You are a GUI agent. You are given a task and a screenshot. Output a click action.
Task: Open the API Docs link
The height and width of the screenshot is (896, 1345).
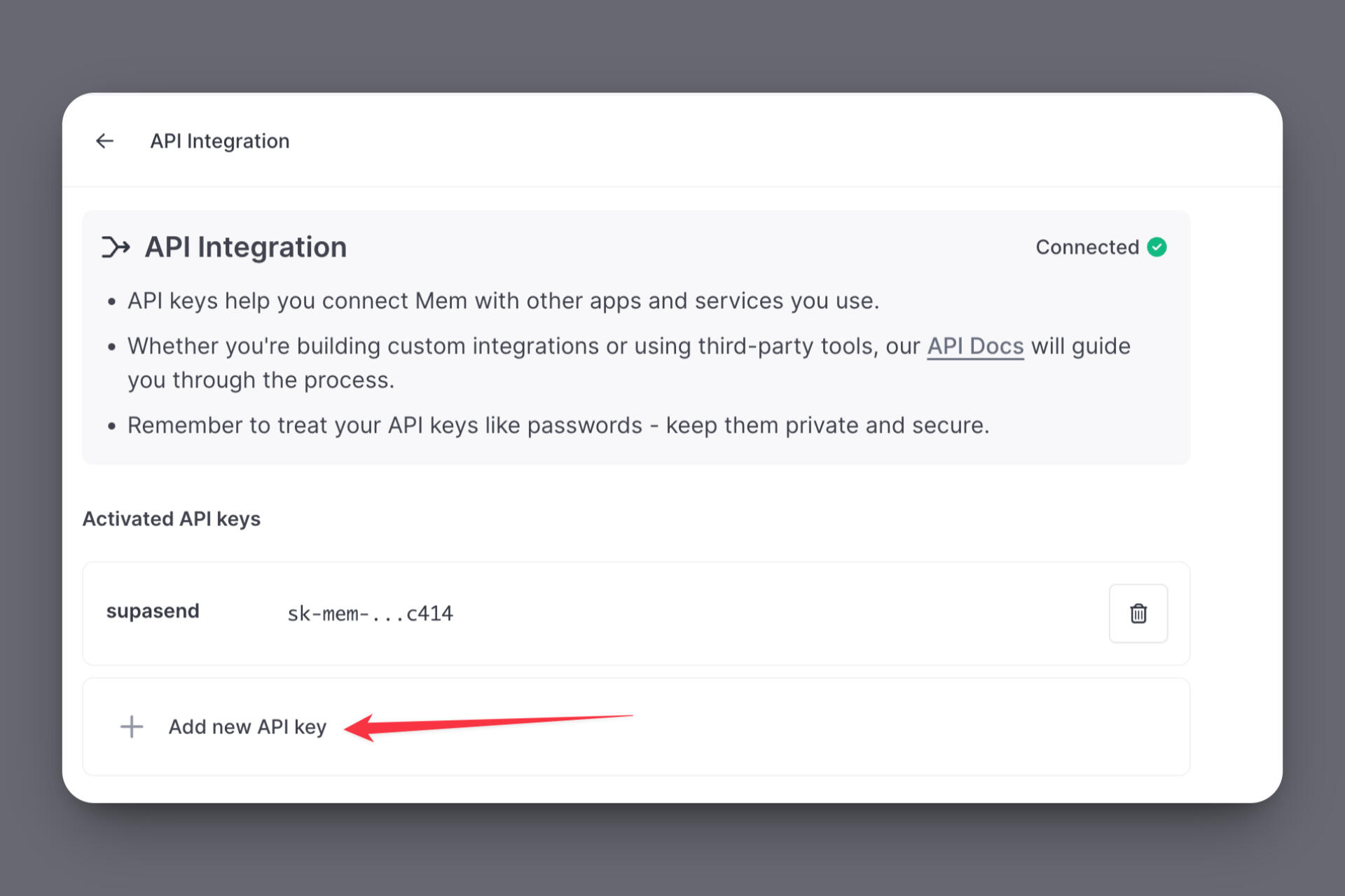coord(975,346)
